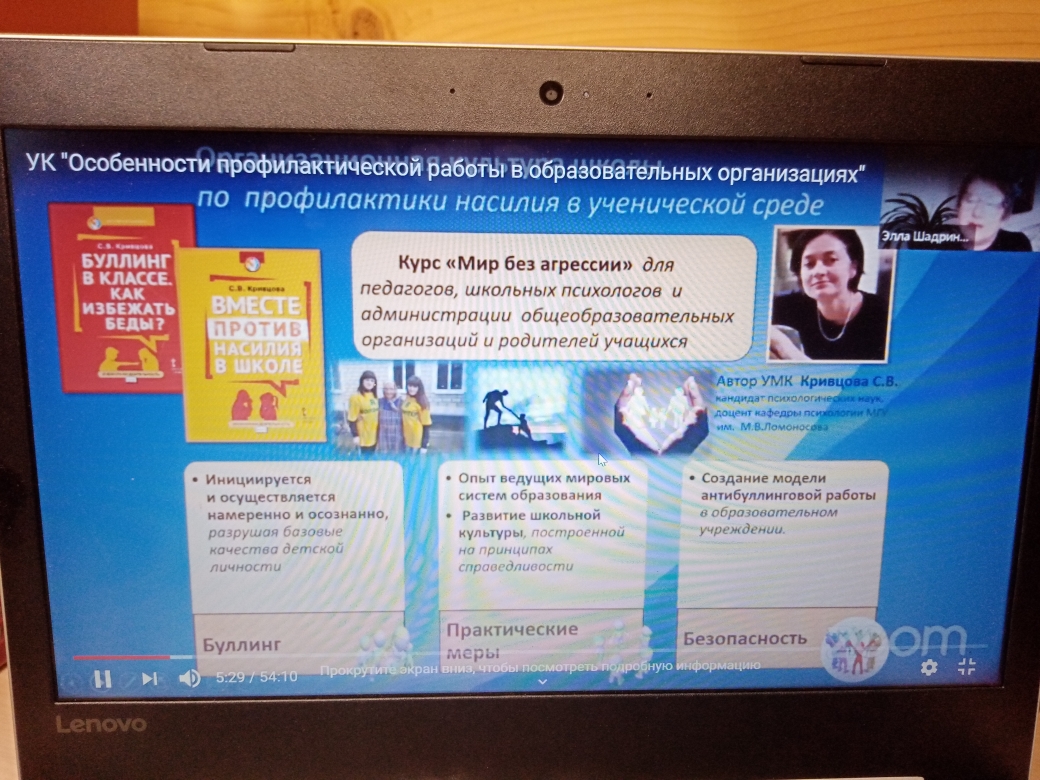Viewport: 1040px width, 780px height.
Task: Click the yellow "Вместе против насилия" book cover
Action: pyautogui.click(x=253, y=345)
